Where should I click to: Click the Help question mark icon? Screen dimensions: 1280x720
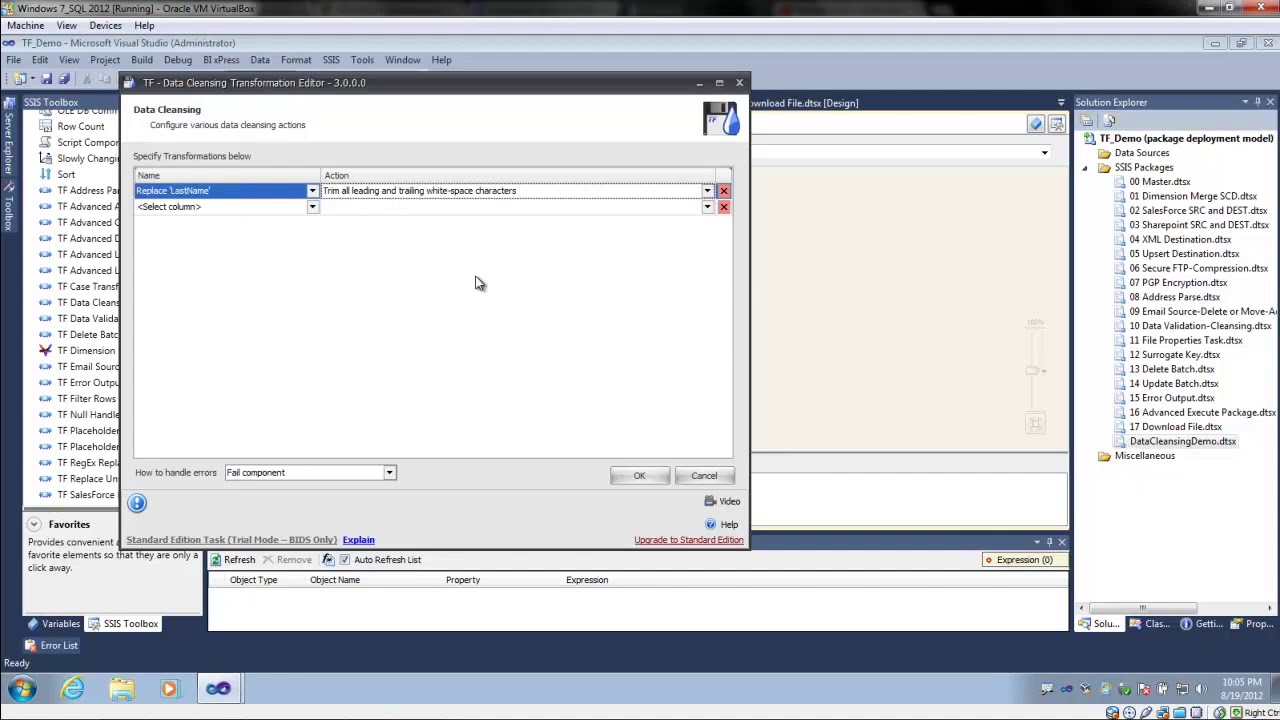pyautogui.click(x=711, y=524)
